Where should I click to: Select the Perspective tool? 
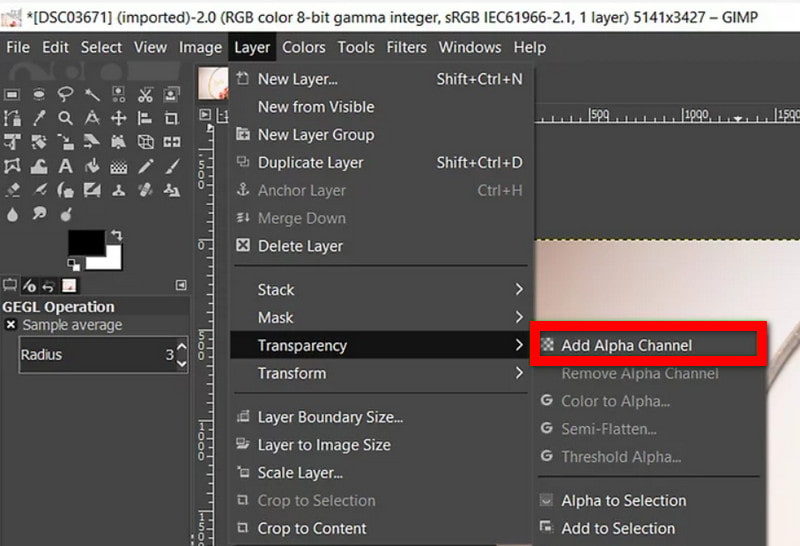(118, 142)
